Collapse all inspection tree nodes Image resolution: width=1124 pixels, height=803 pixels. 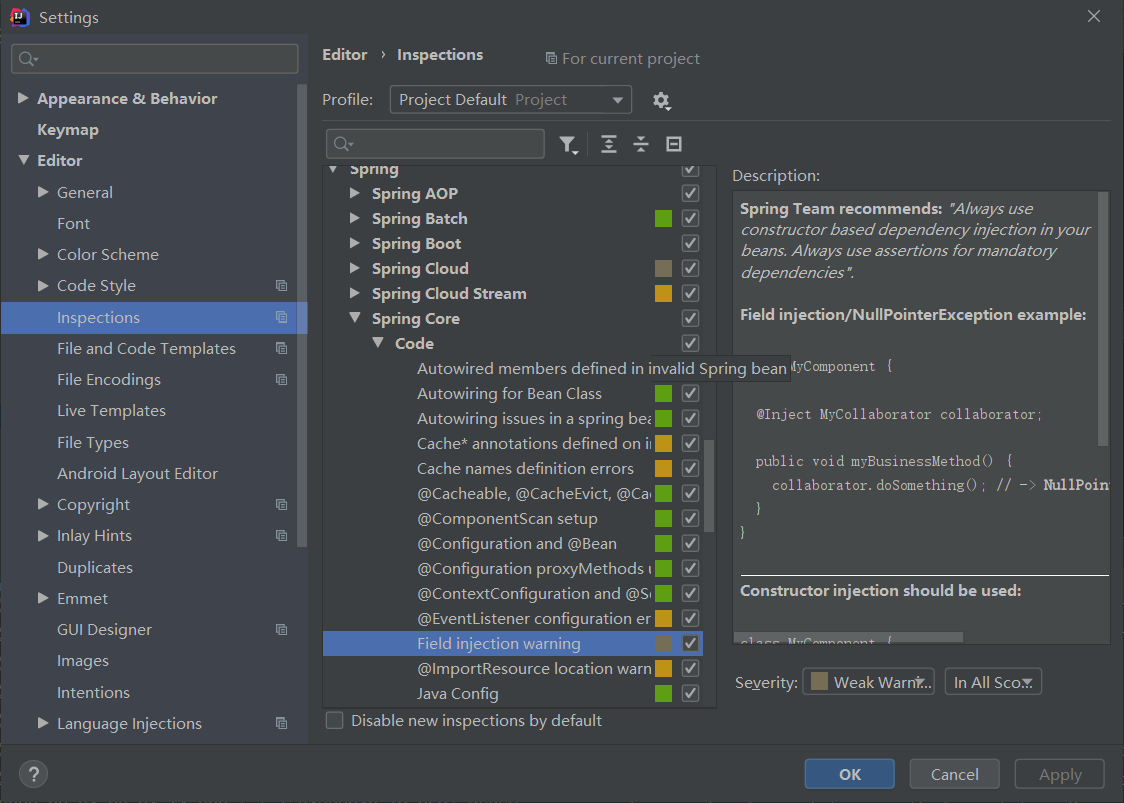[641, 144]
